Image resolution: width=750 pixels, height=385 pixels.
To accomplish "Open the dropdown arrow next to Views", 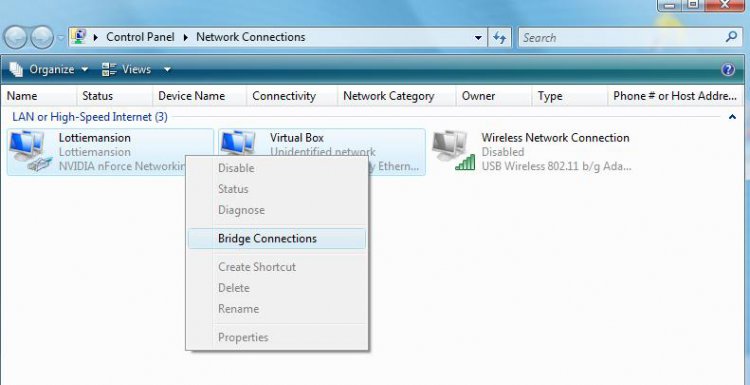I will pyautogui.click(x=167, y=69).
